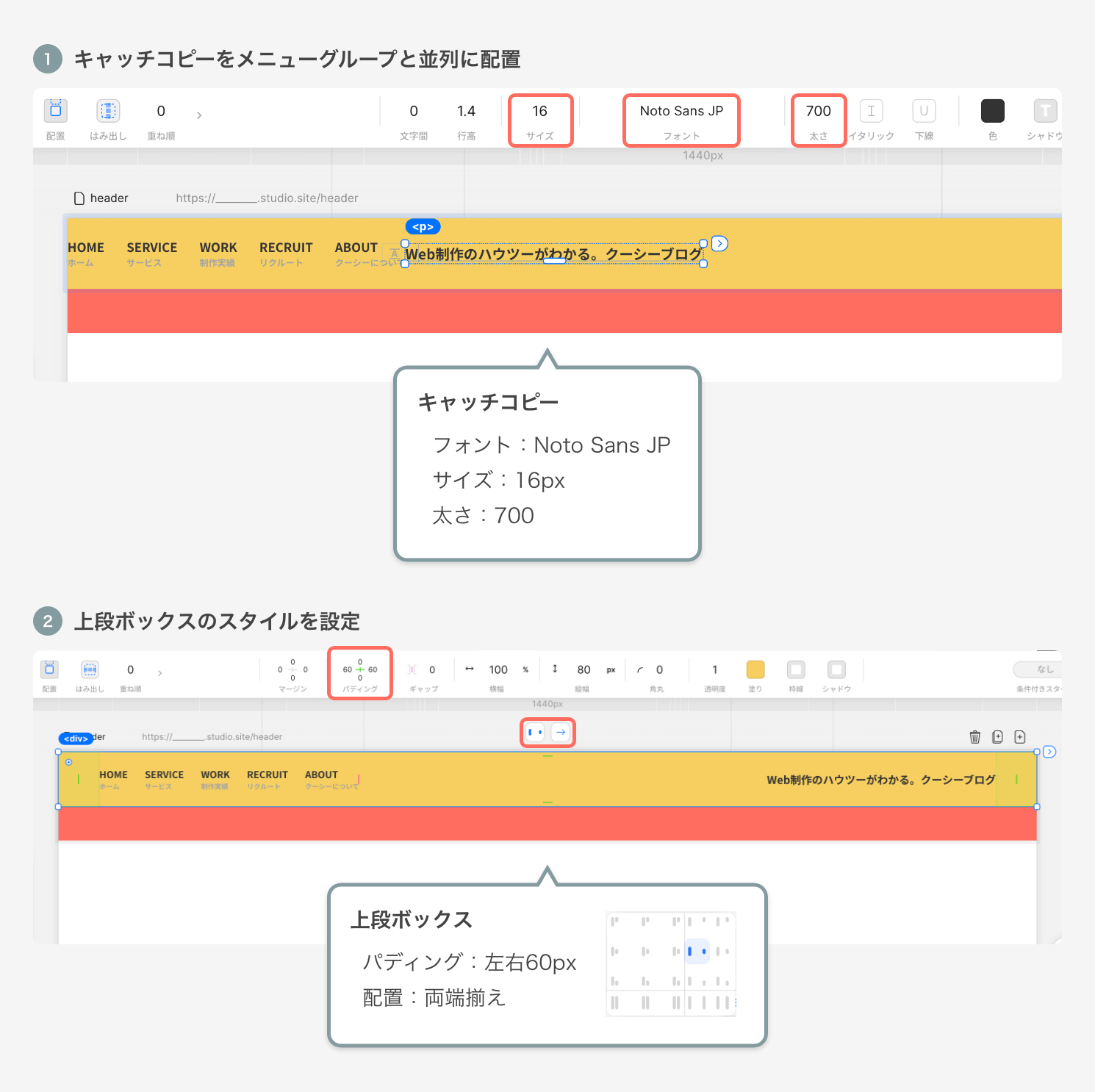This screenshot has height=1092, width=1095.
Task: Click the small A text icon before the catch copy
Action: (x=395, y=254)
